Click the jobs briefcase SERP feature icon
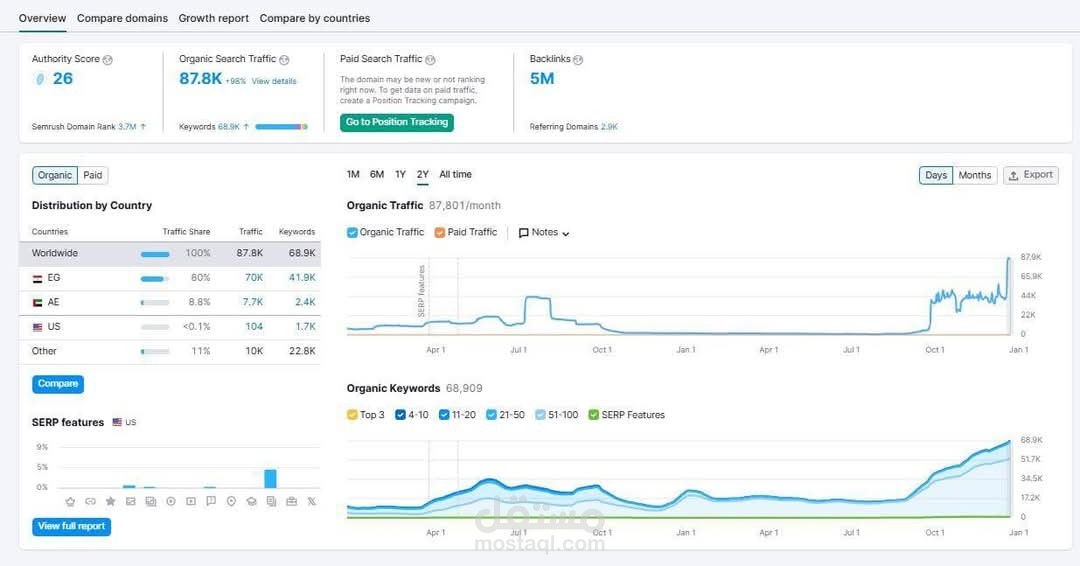This screenshot has width=1080, height=566. click(x=292, y=501)
